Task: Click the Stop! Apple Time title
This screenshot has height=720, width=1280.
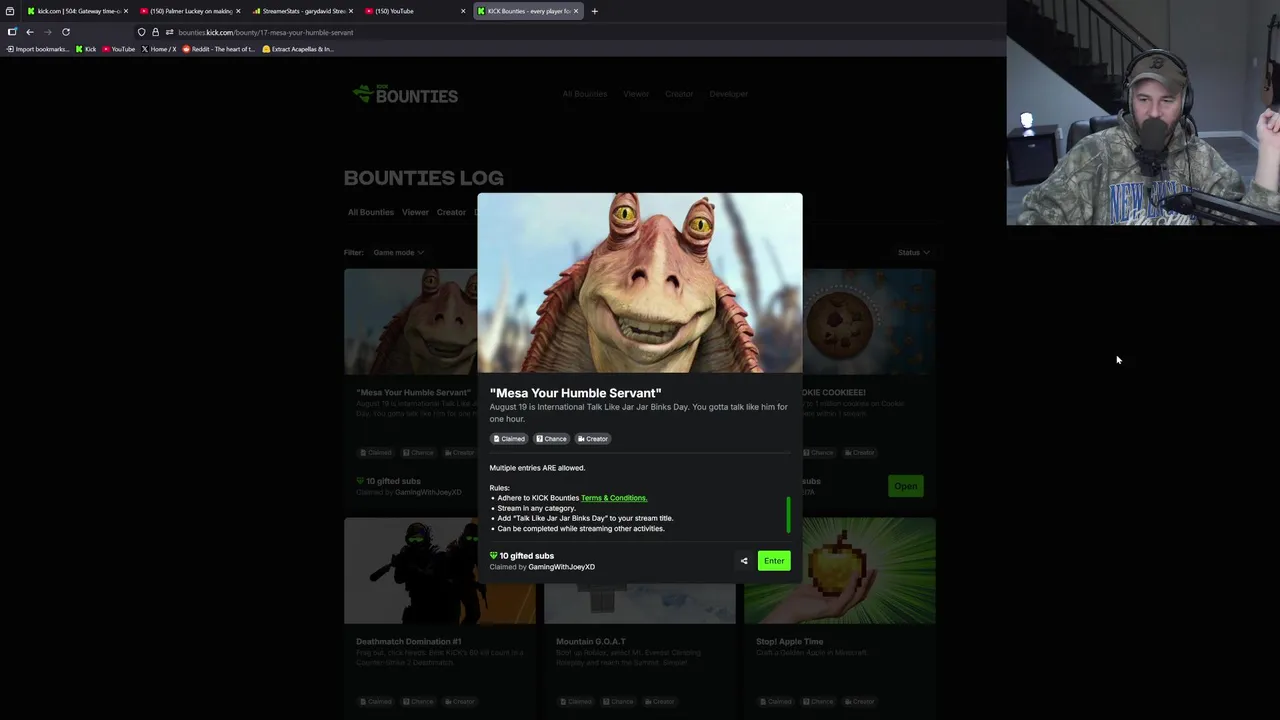Action: tap(790, 642)
